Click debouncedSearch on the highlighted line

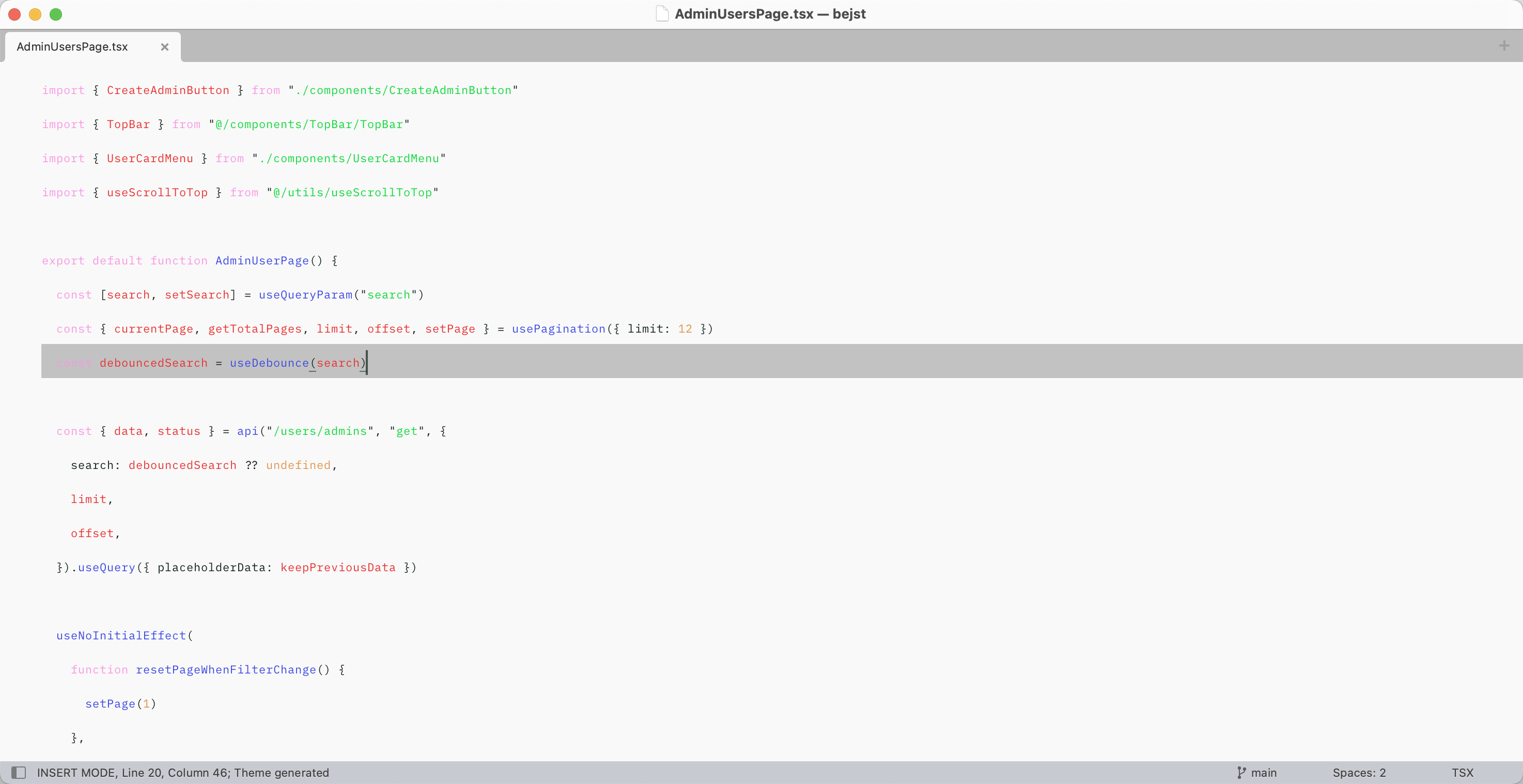(154, 363)
